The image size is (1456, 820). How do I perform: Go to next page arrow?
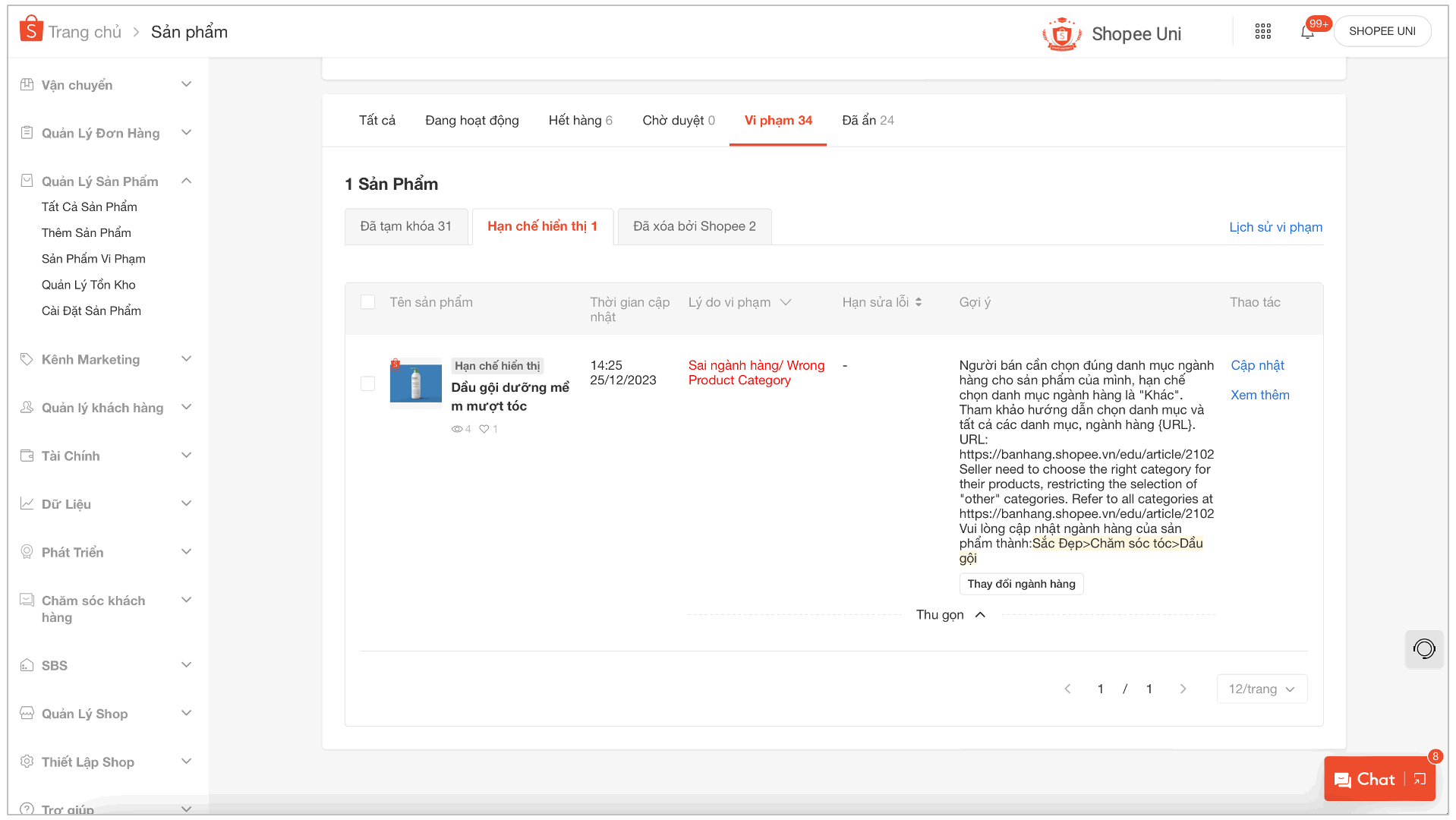click(1183, 689)
